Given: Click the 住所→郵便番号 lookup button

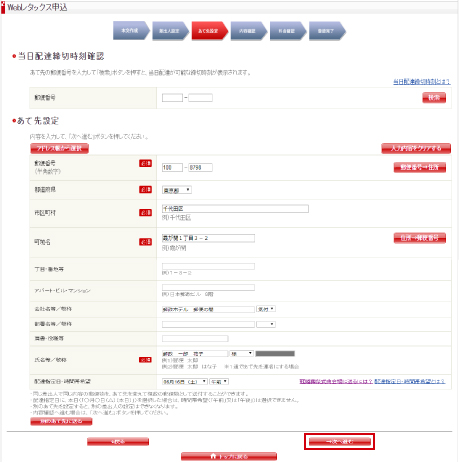Looking at the screenshot, I should [x=420, y=238].
